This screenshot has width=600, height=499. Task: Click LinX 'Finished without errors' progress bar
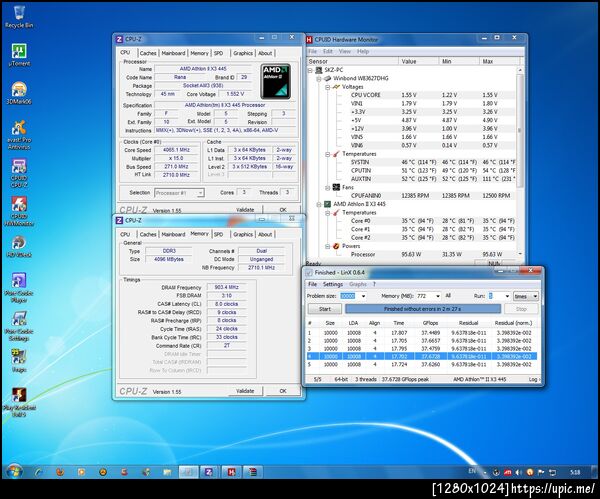(x=423, y=309)
